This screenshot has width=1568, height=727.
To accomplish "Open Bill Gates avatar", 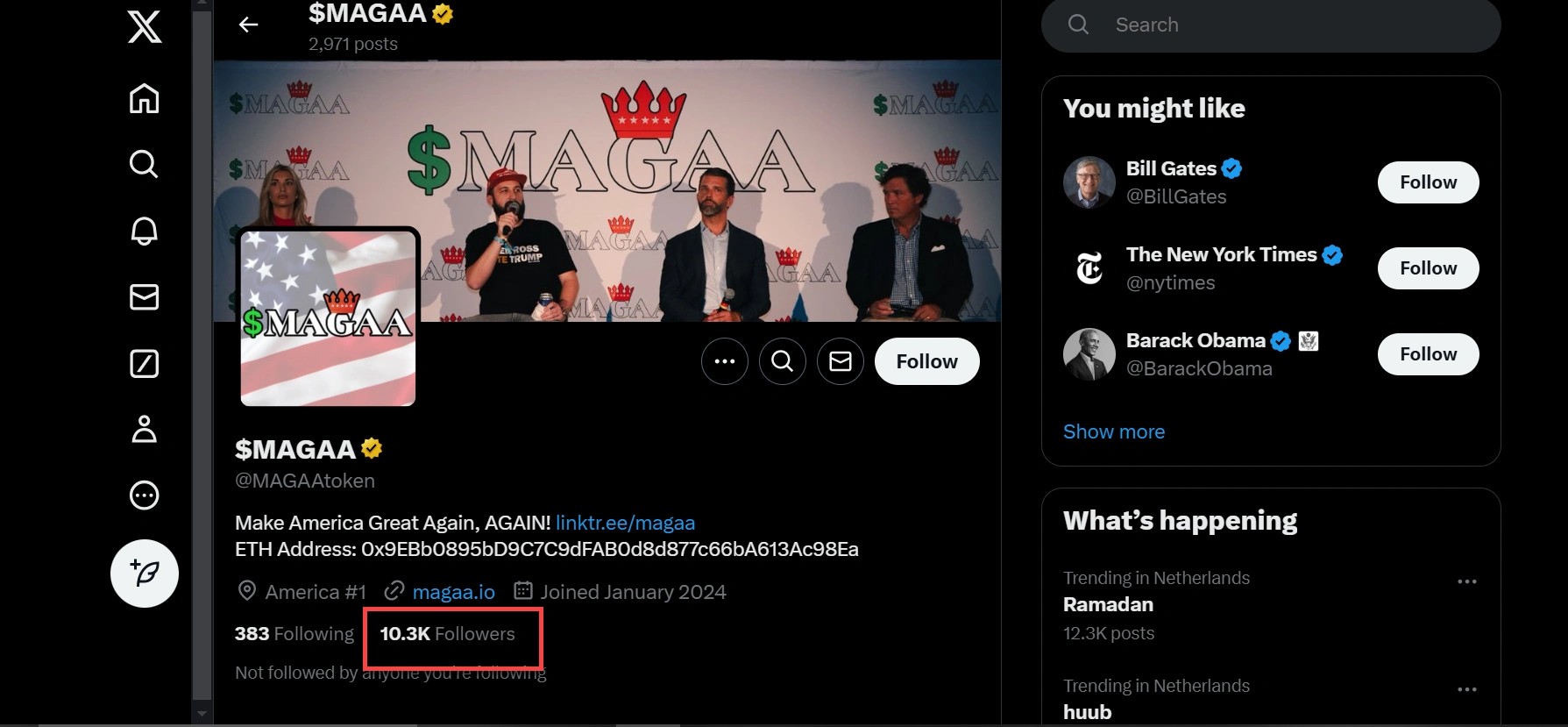I will click(1089, 182).
